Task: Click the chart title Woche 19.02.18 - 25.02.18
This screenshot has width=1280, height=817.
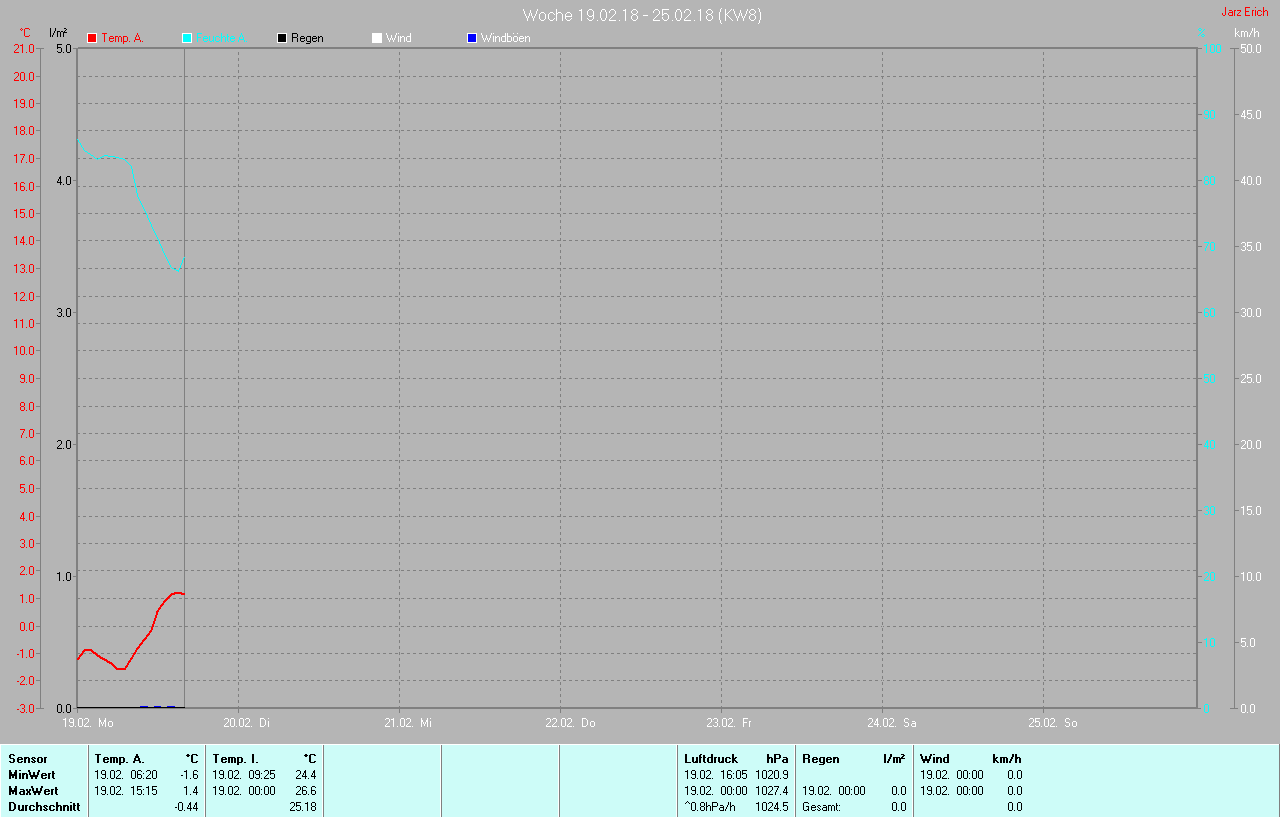Action: [x=643, y=15]
